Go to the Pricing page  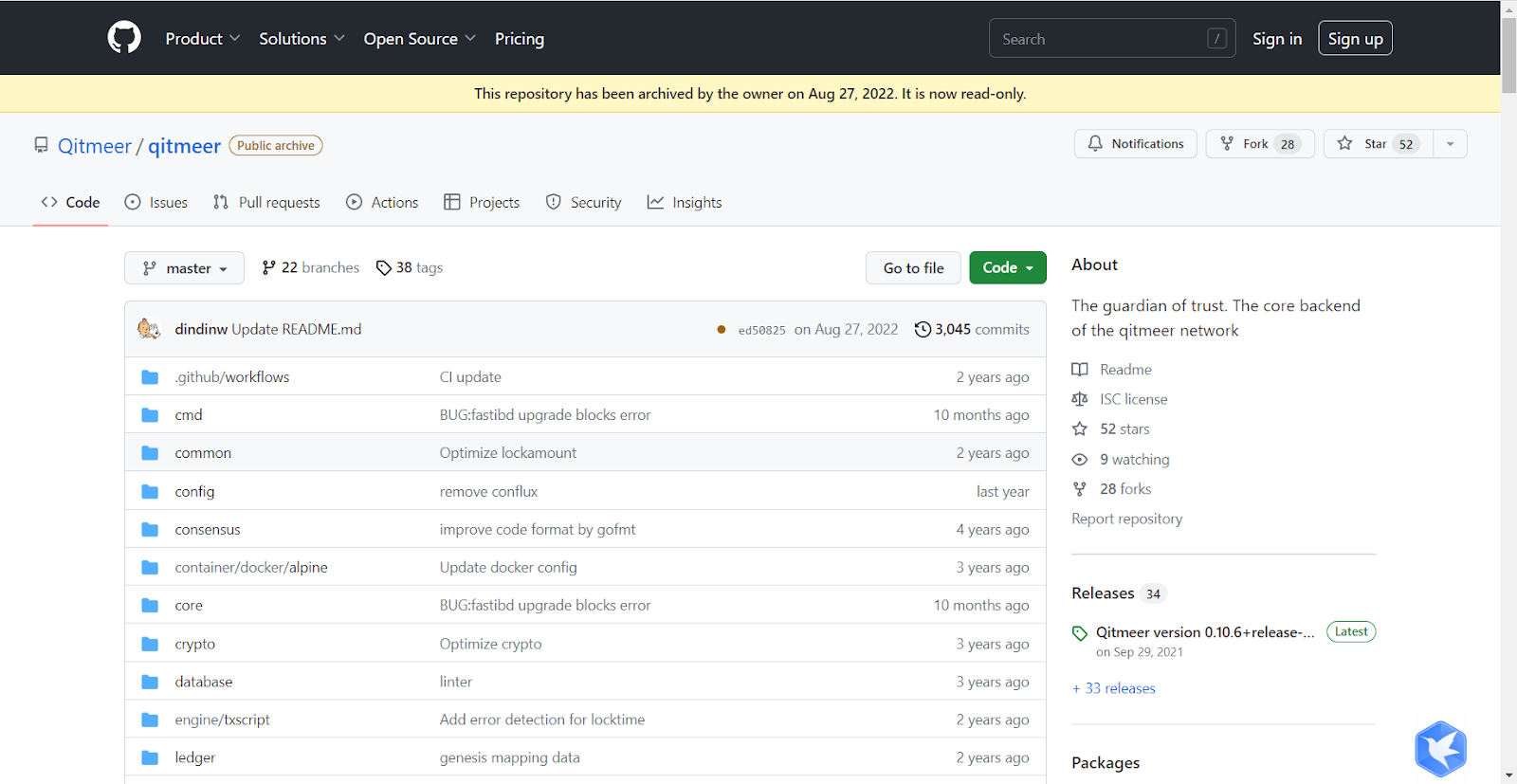(520, 39)
